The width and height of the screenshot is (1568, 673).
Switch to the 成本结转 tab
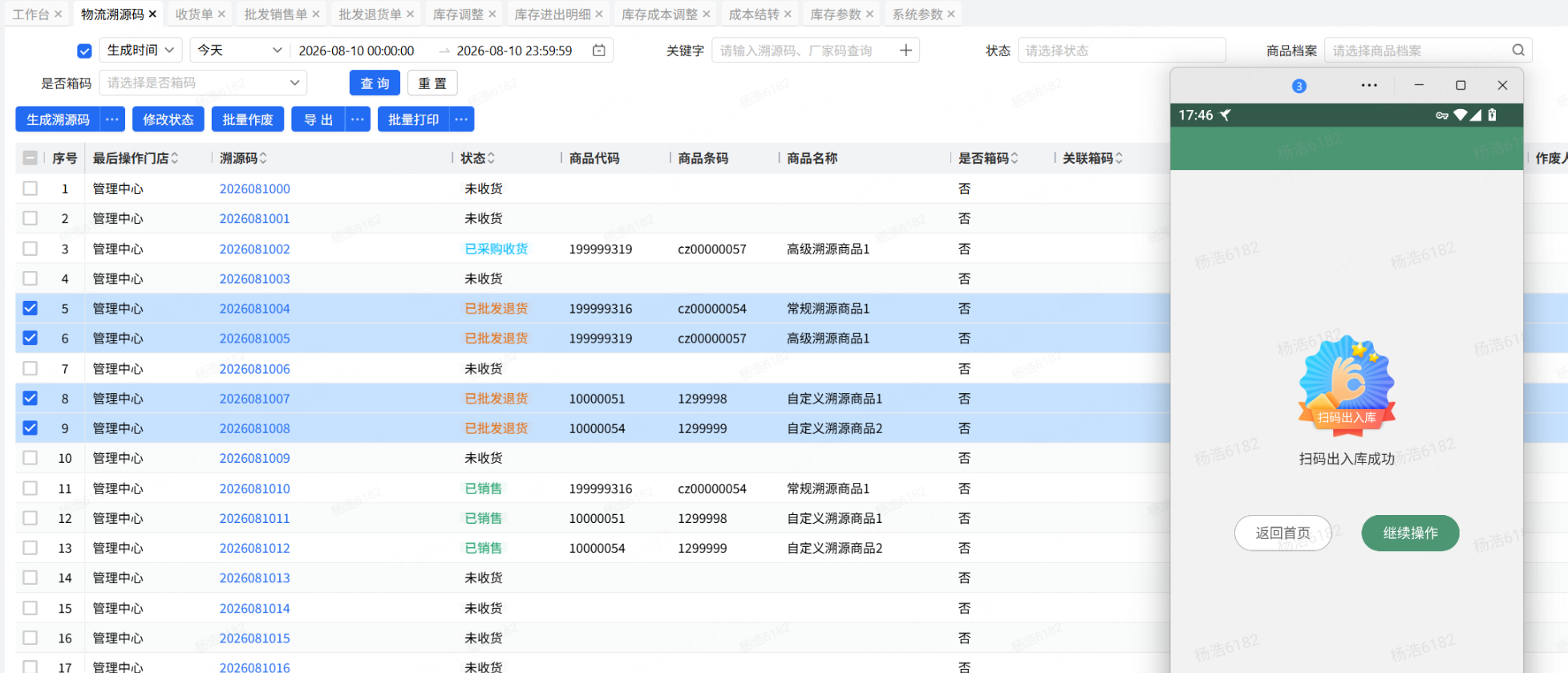pos(754,14)
